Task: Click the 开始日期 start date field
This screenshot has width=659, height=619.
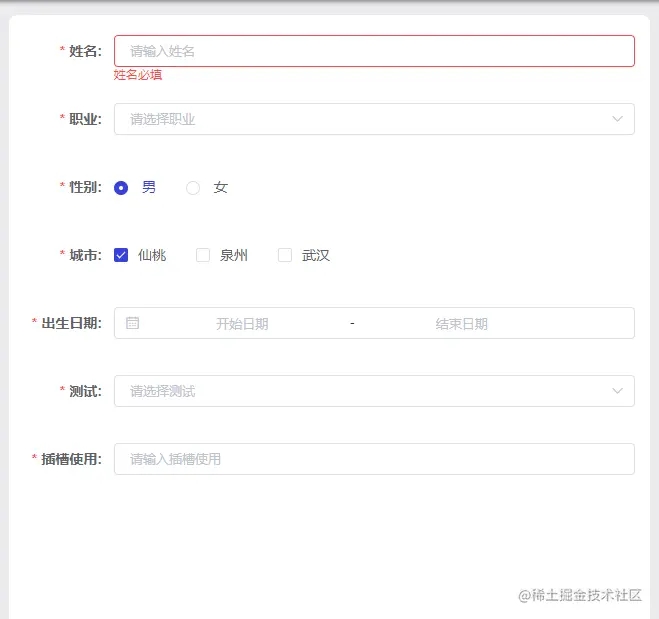Action: (242, 324)
